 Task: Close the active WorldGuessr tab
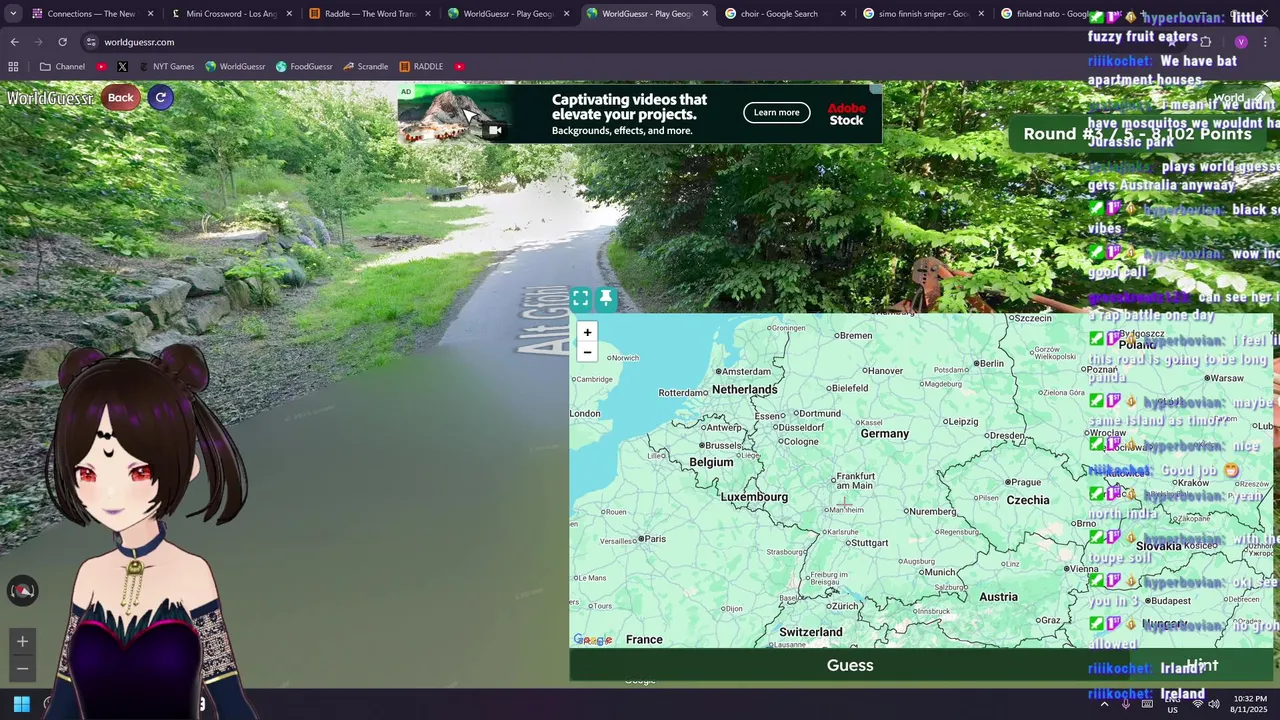[705, 14]
